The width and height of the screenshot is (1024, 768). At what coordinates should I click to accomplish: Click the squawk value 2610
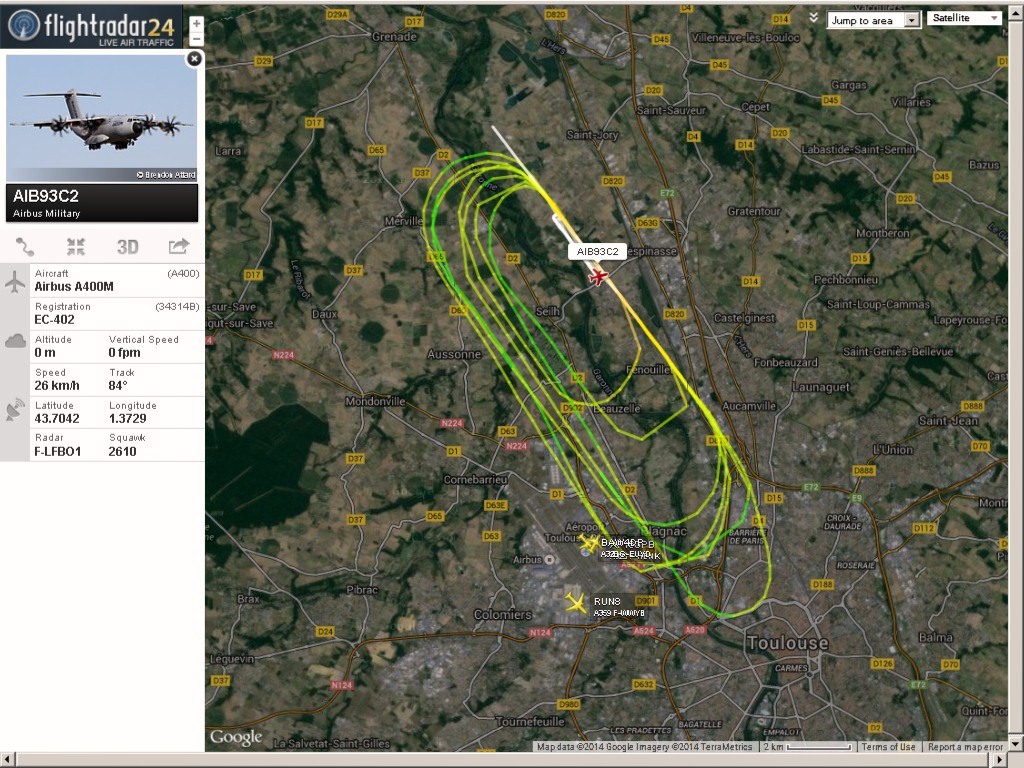pyautogui.click(x=122, y=451)
